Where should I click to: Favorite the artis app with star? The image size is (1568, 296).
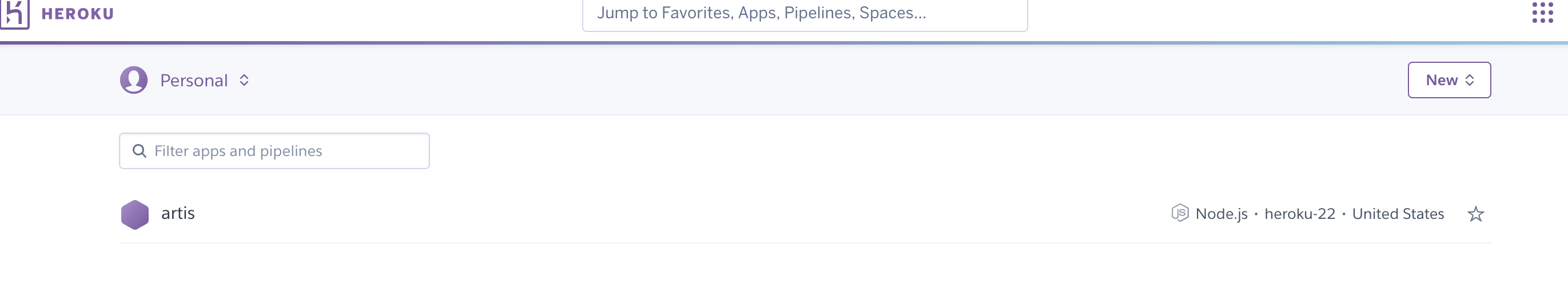click(1475, 214)
